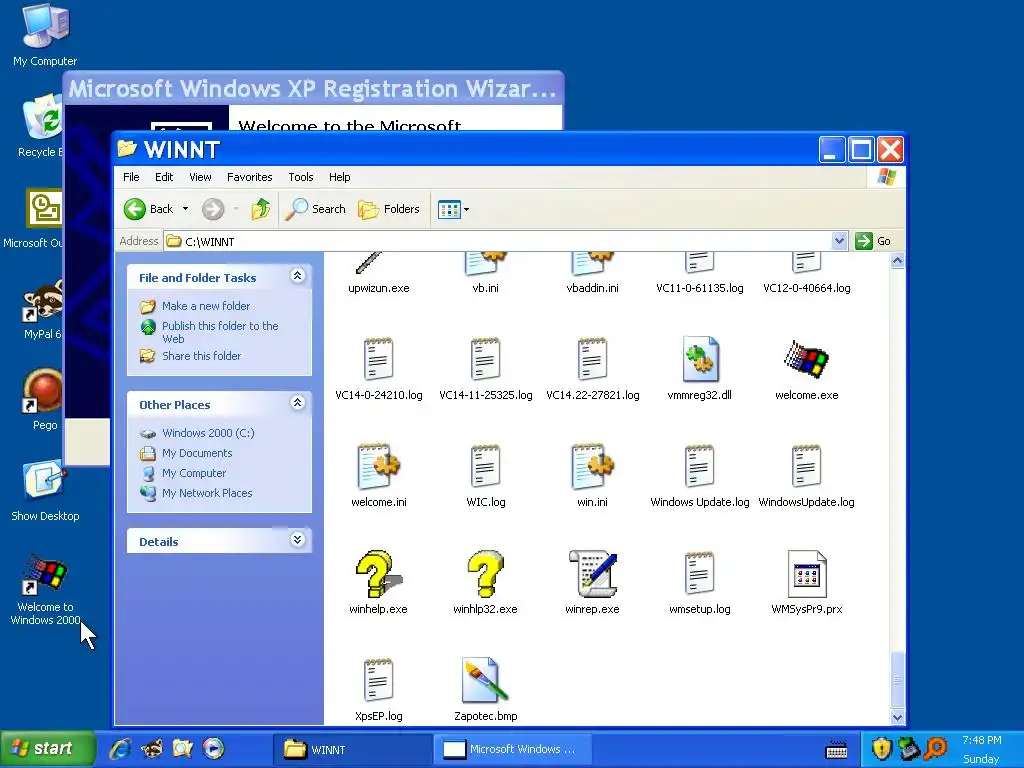Screen dimensions: 1024x768
Task: Select the wmsetup.log file icon
Action: (x=699, y=573)
